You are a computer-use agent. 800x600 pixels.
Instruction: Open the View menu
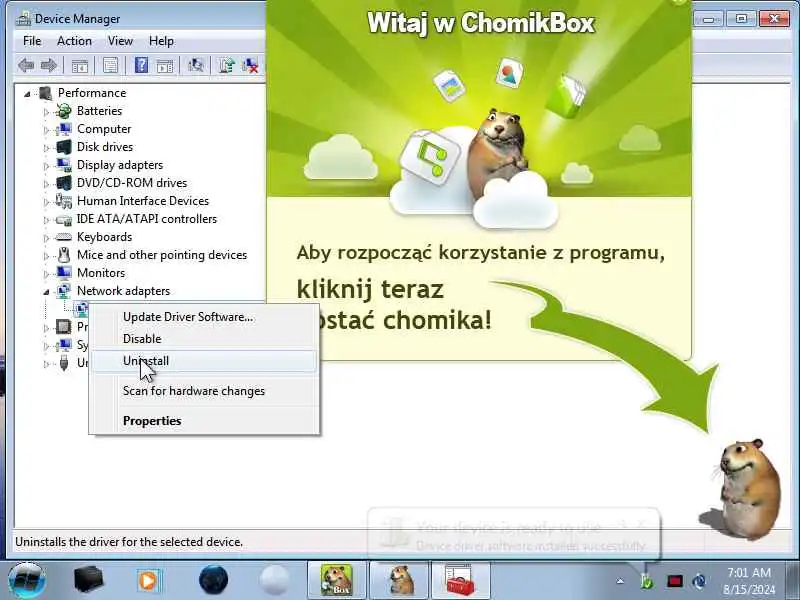pyautogui.click(x=120, y=41)
